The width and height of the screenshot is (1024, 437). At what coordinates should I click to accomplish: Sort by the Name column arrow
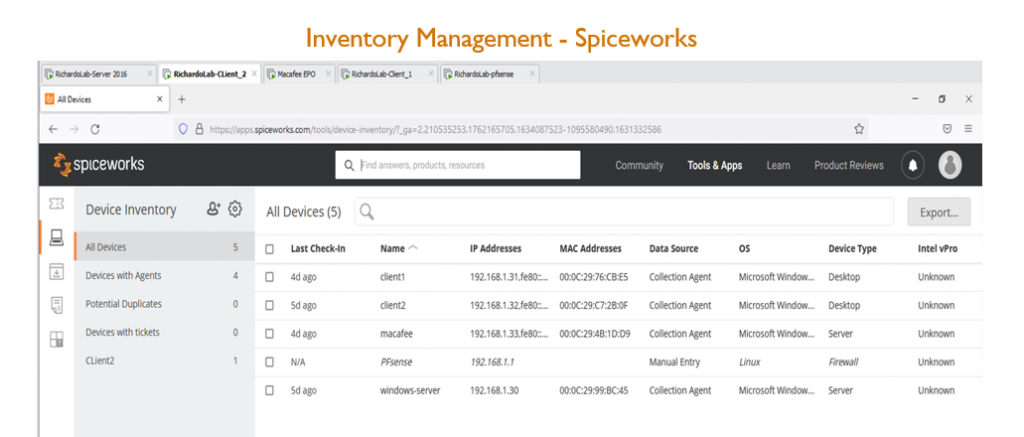click(x=413, y=248)
